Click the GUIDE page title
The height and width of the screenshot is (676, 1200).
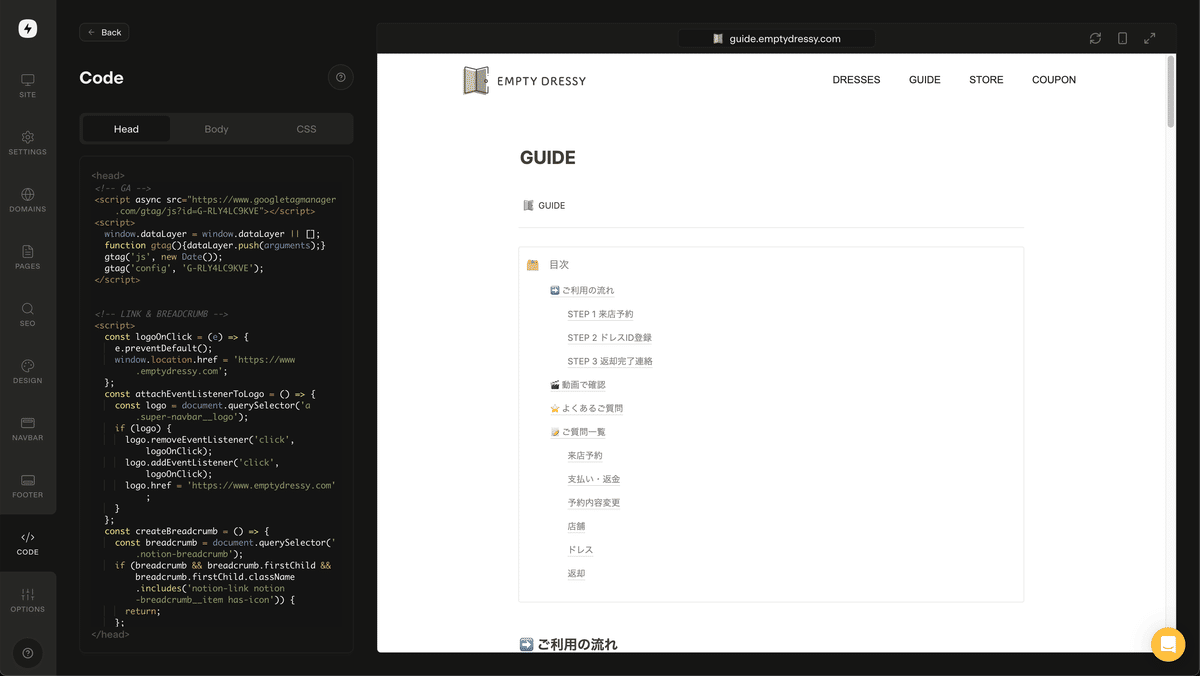pos(548,158)
